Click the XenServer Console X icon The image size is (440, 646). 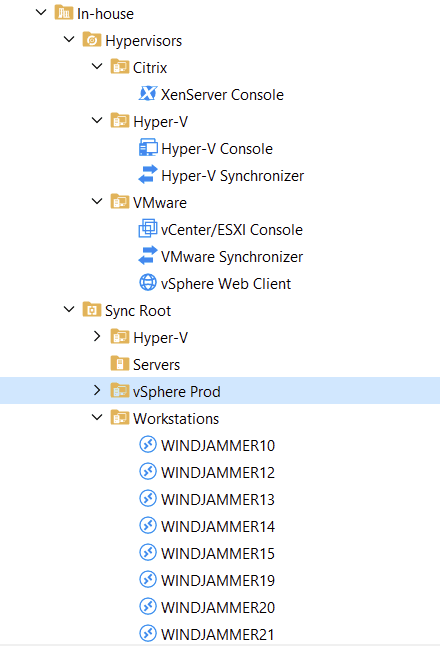(147, 94)
